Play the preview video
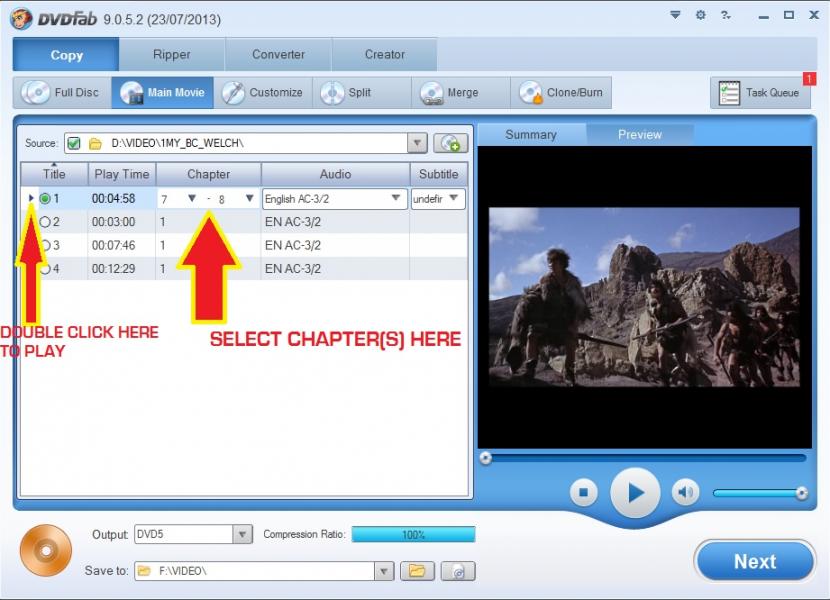This screenshot has height=600, width=830. pyautogui.click(x=635, y=493)
